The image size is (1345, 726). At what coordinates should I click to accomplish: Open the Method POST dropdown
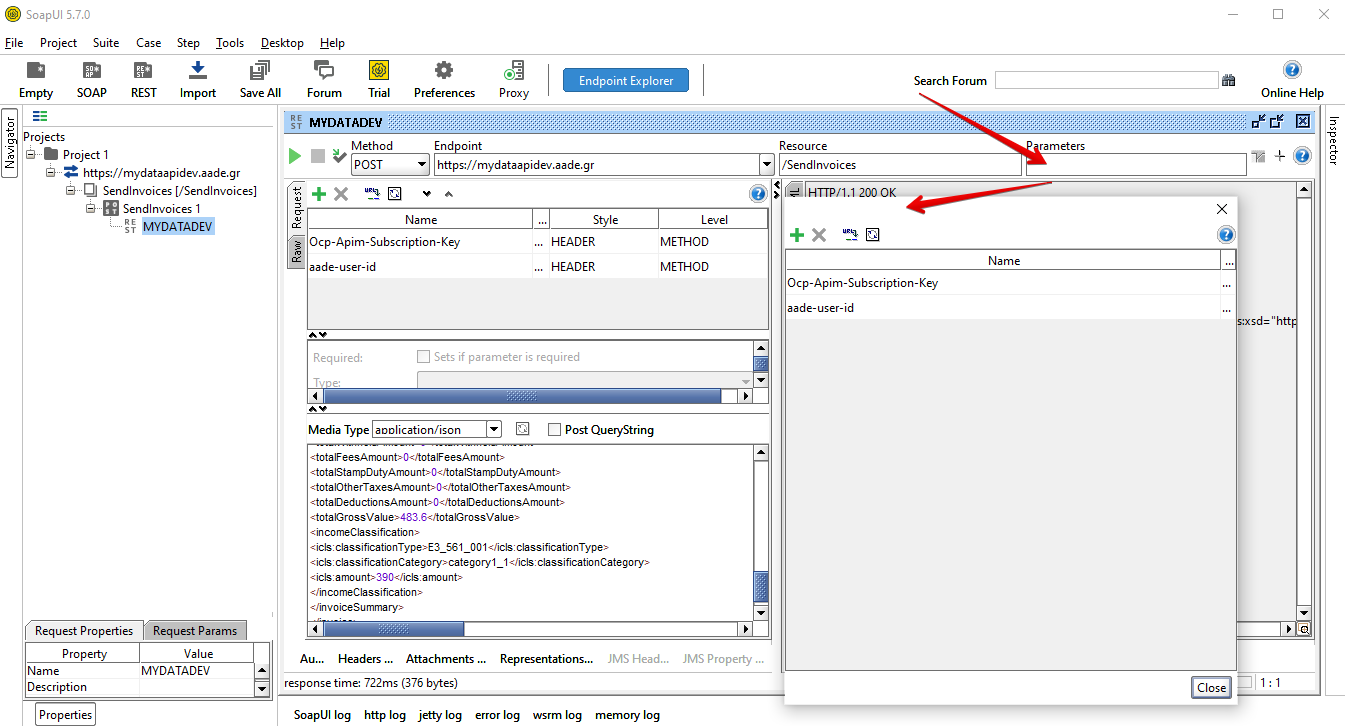[x=421, y=164]
